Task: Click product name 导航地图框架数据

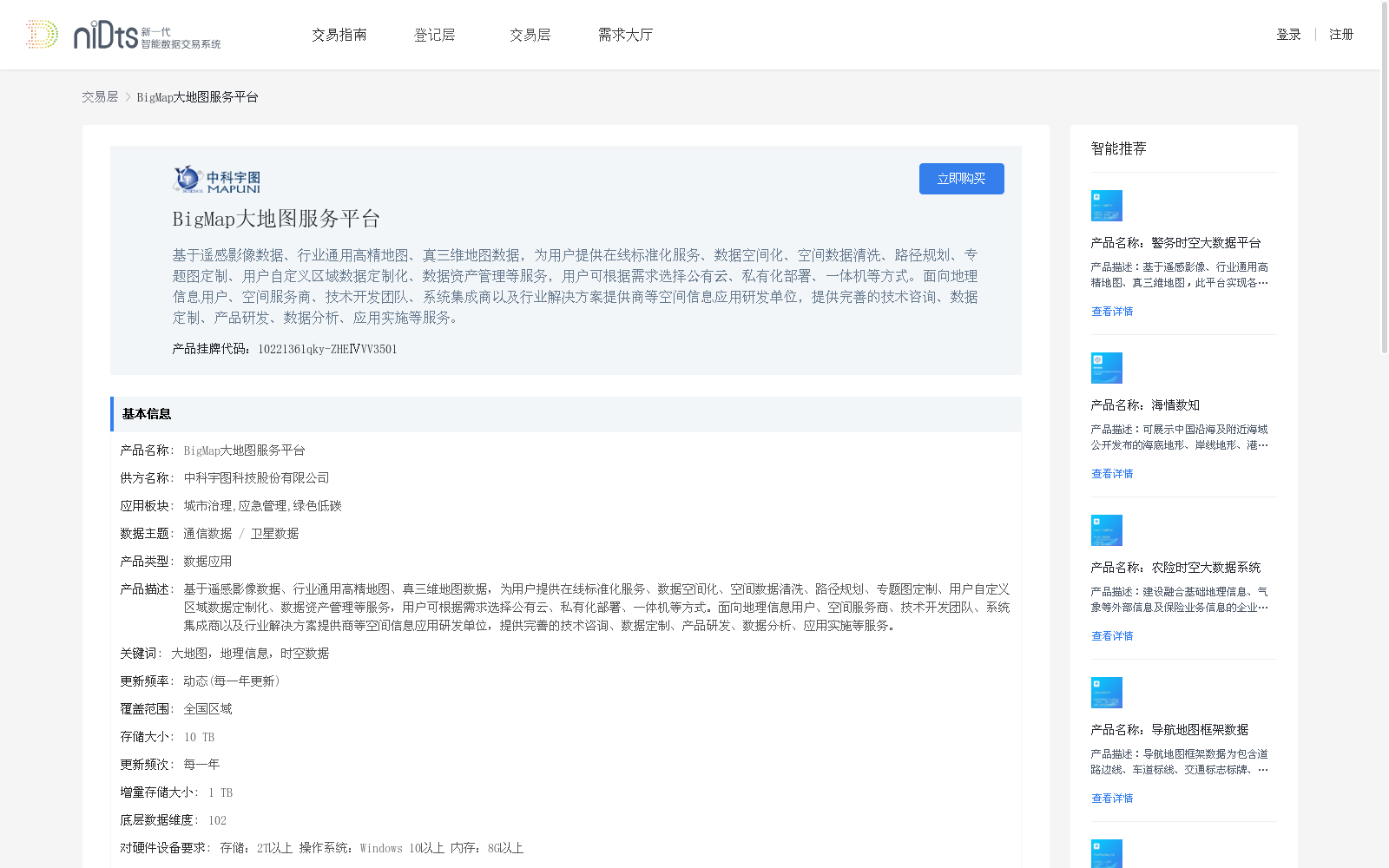Action: (x=1200, y=730)
